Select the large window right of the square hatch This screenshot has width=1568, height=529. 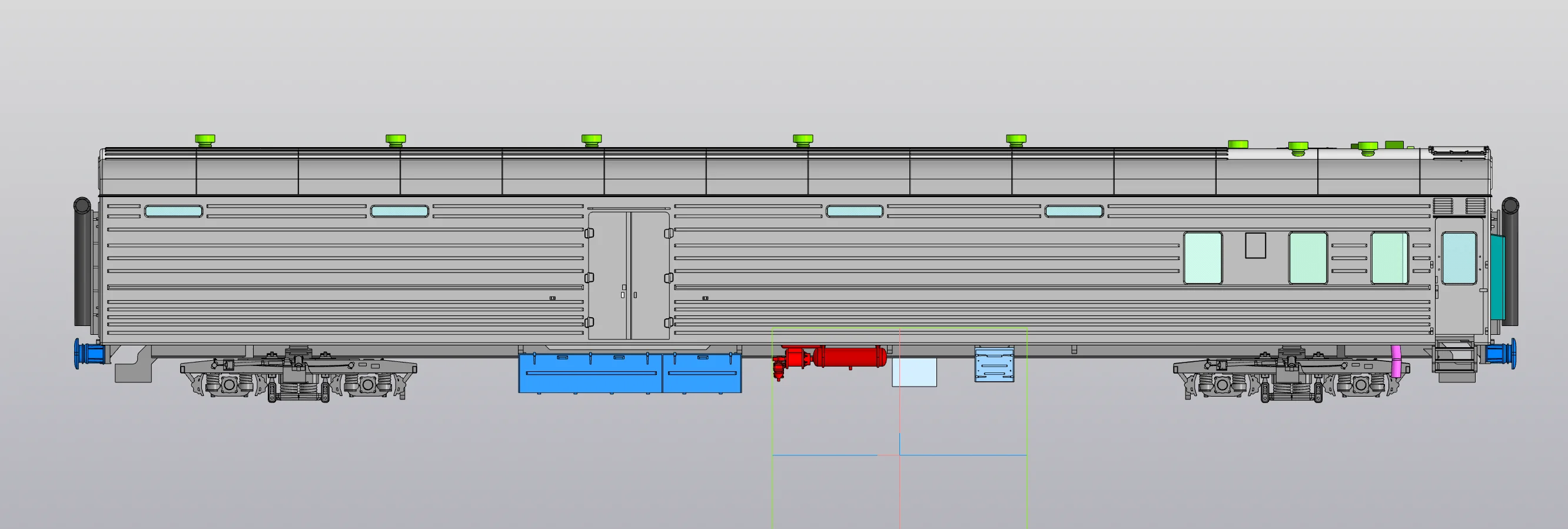click(x=1308, y=258)
